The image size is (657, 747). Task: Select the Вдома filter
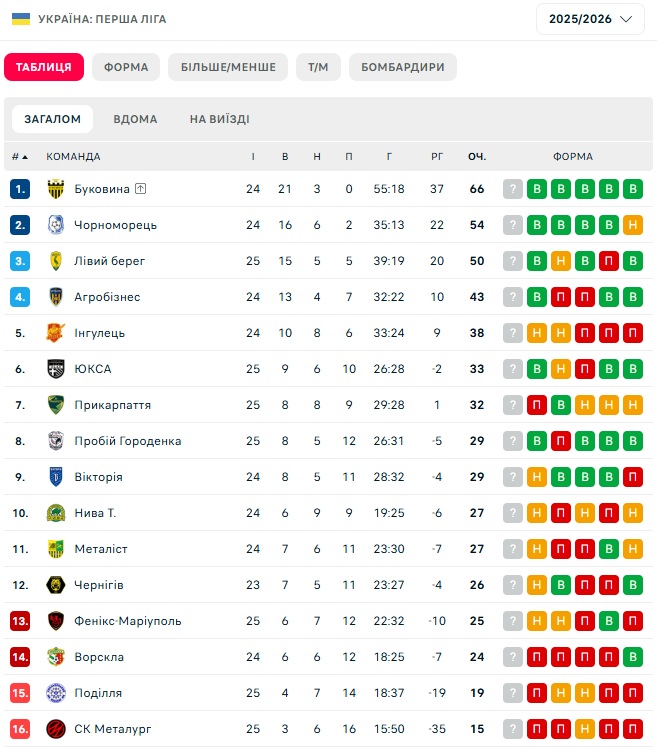coord(135,119)
